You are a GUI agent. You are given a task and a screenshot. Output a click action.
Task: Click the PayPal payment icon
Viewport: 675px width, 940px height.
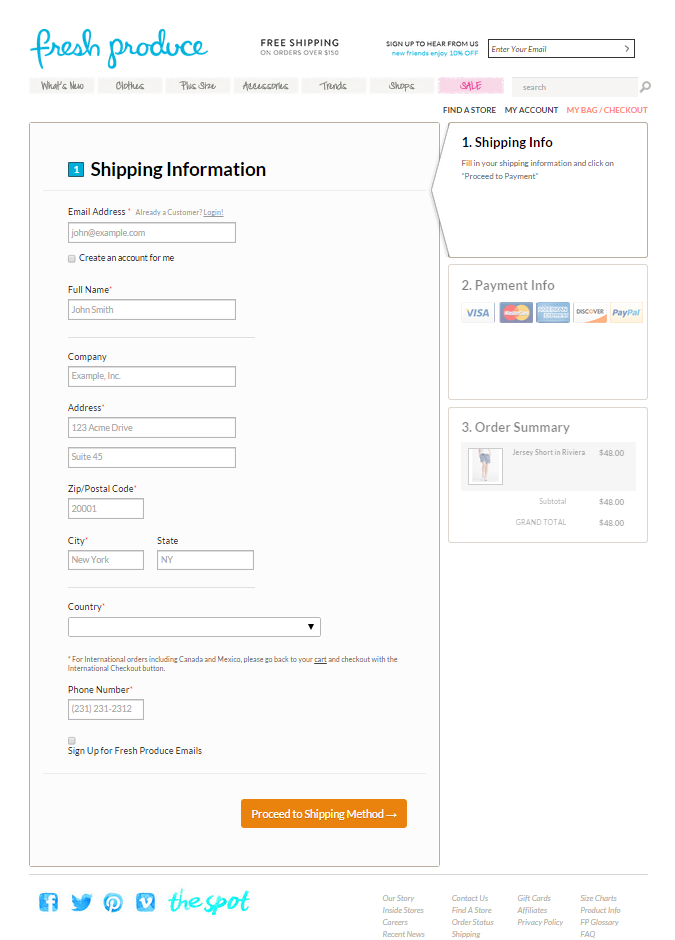coord(626,312)
